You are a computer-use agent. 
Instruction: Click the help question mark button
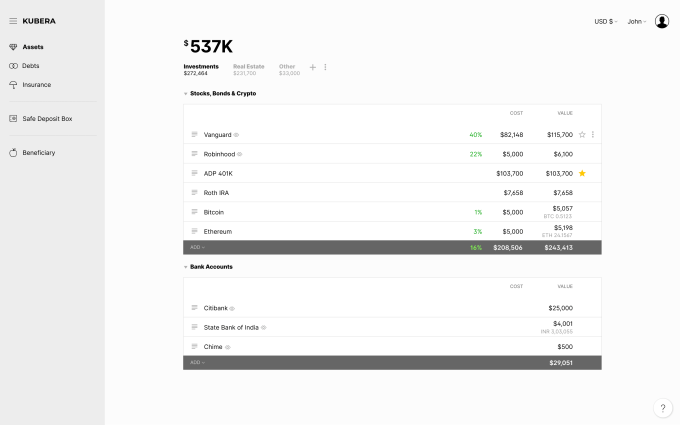(x=663, y=408)
